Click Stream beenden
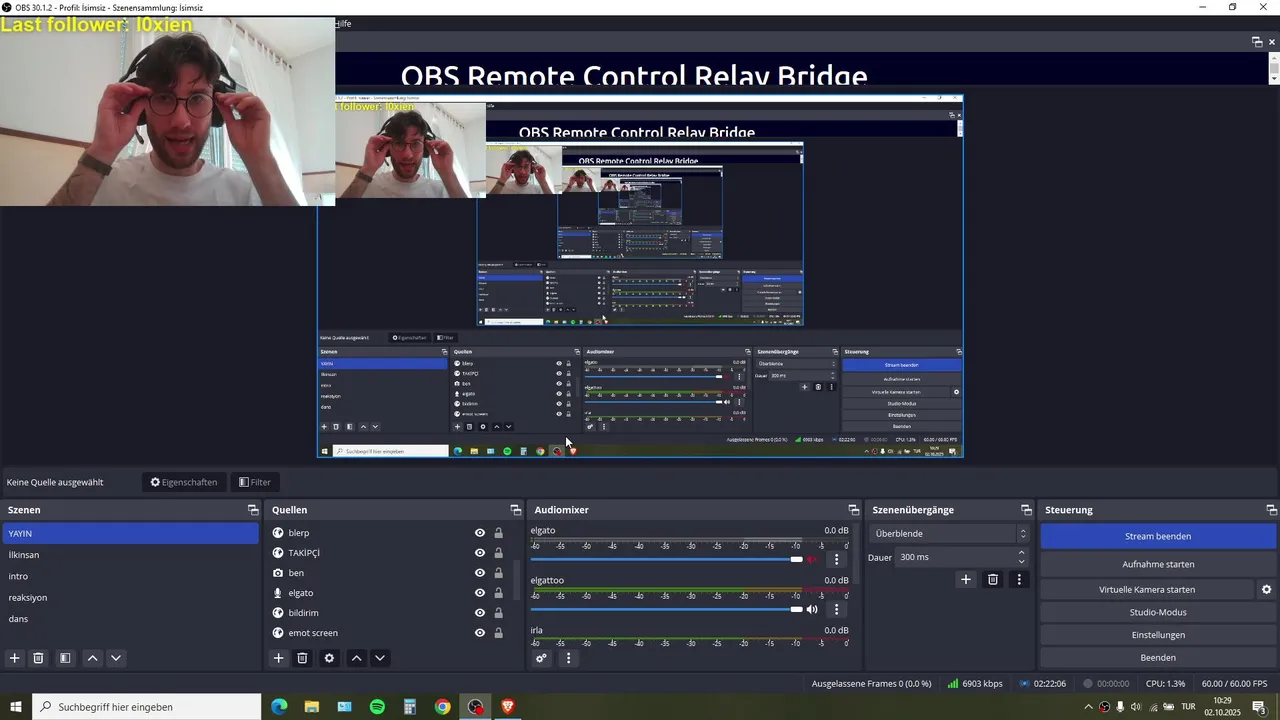 point(1158,536)
